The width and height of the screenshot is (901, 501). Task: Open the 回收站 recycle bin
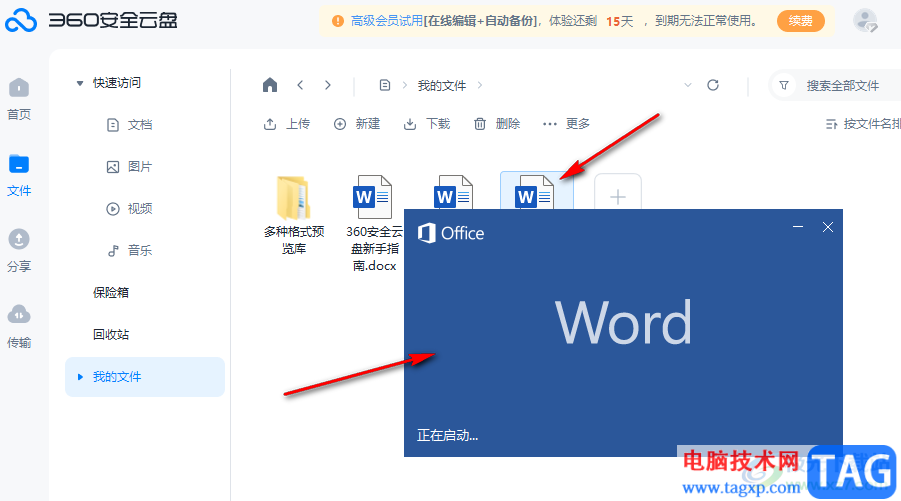coord(111,334)
